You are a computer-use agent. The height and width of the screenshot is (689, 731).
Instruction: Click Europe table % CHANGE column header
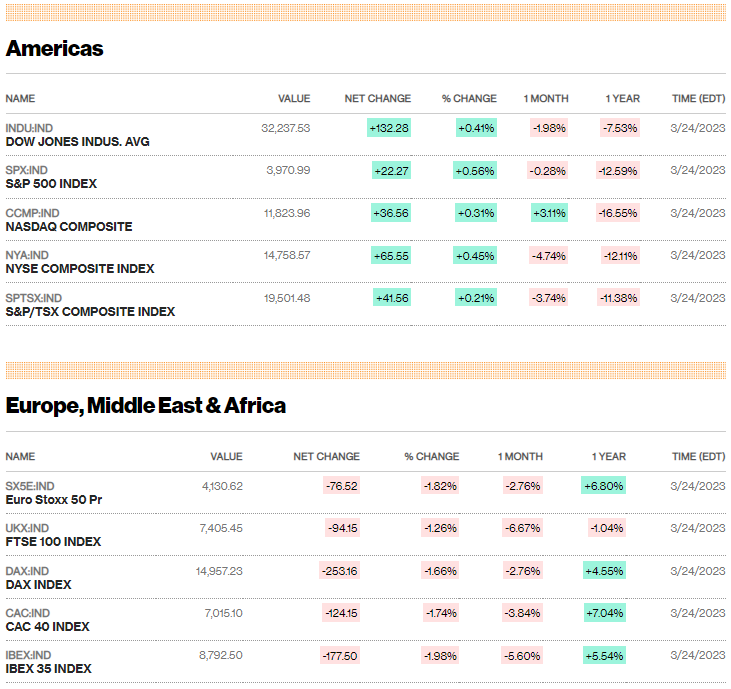click(432, 456)
